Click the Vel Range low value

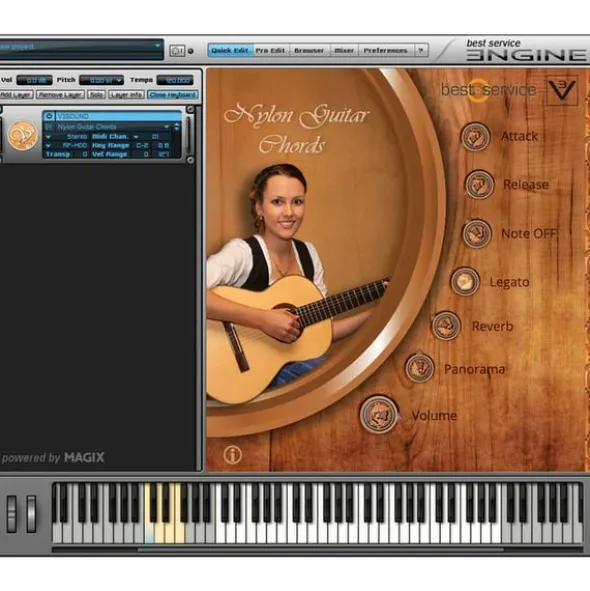142,154
